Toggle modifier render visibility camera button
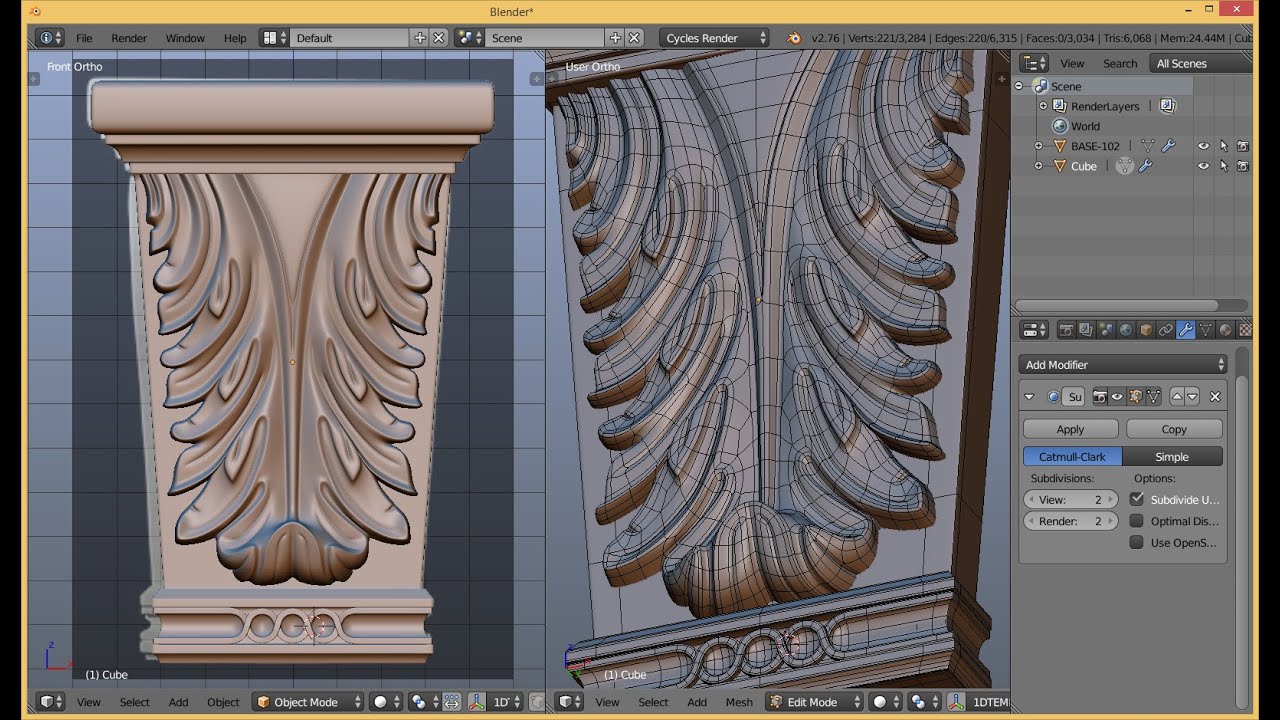 tap(1100, 397)
